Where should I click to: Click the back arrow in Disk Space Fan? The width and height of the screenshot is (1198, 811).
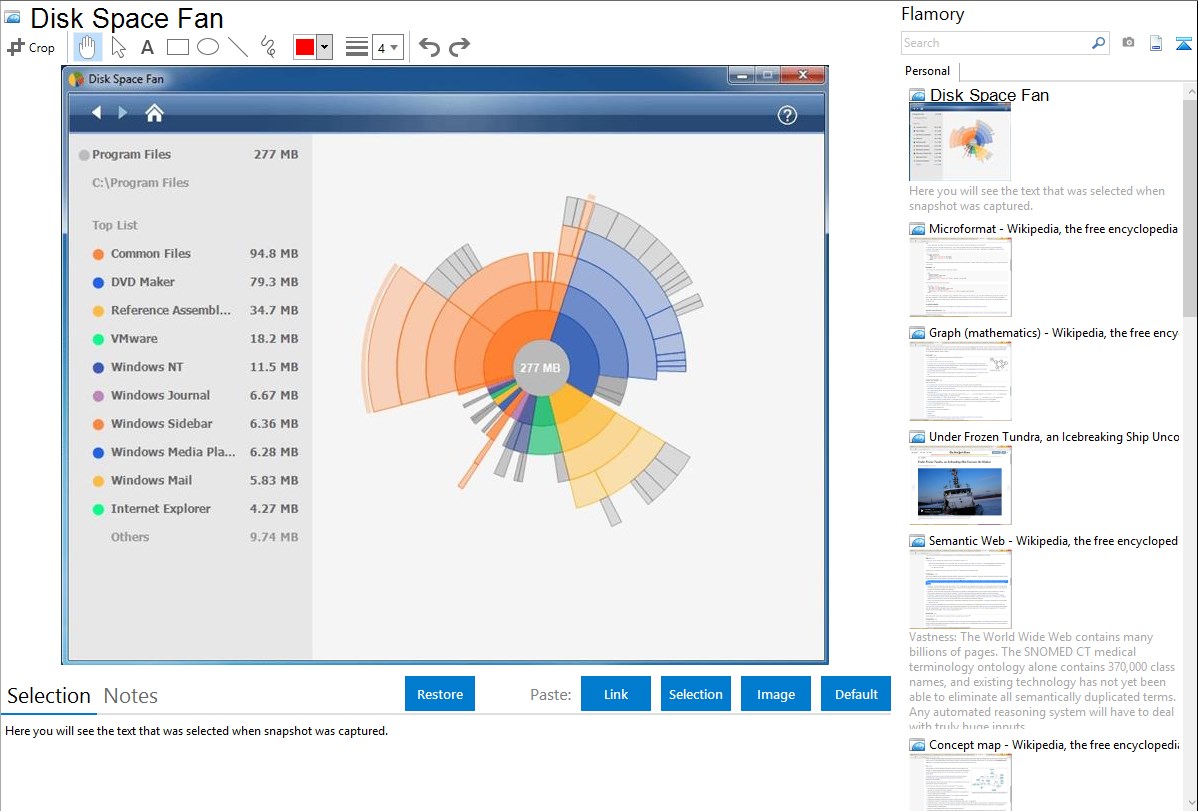click(96, 112)
